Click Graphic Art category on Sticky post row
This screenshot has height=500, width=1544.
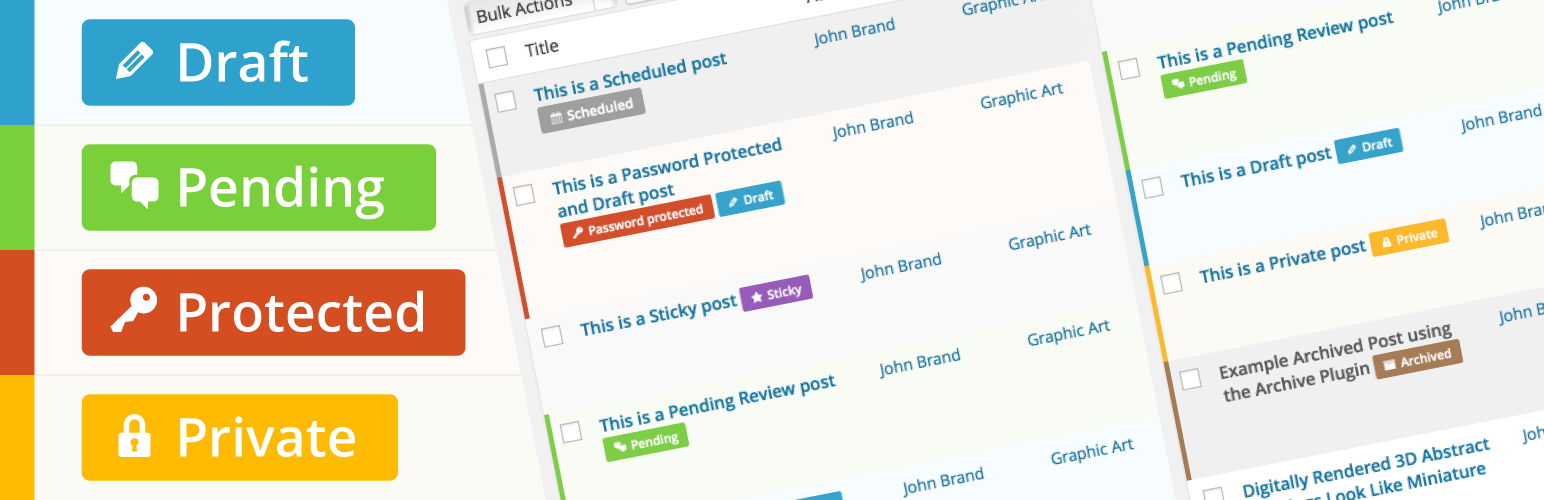(1049, 238)
